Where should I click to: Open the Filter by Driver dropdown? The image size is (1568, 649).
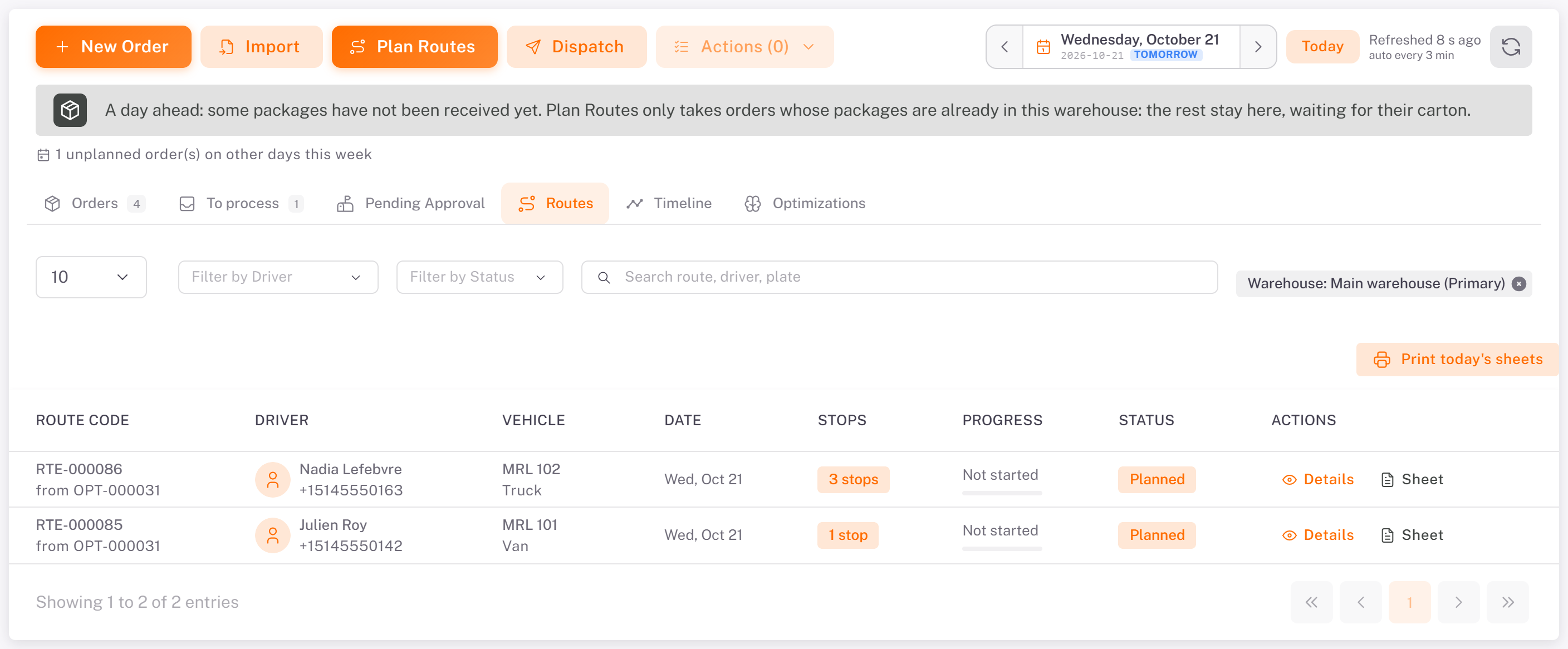pos(278,277)
